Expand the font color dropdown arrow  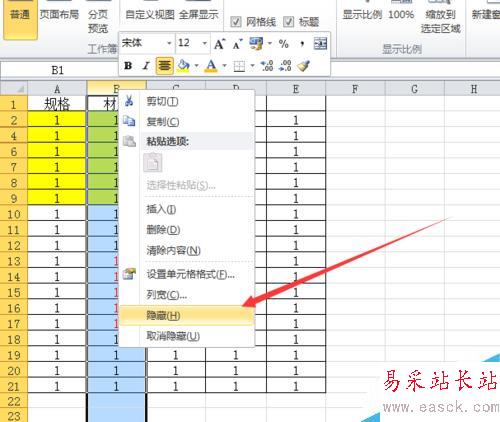pyautogui.click(x=225, y=66)
